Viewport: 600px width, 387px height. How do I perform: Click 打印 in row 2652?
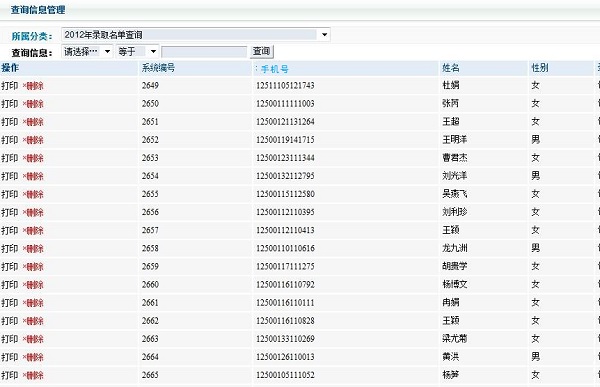tap(10, 140)
